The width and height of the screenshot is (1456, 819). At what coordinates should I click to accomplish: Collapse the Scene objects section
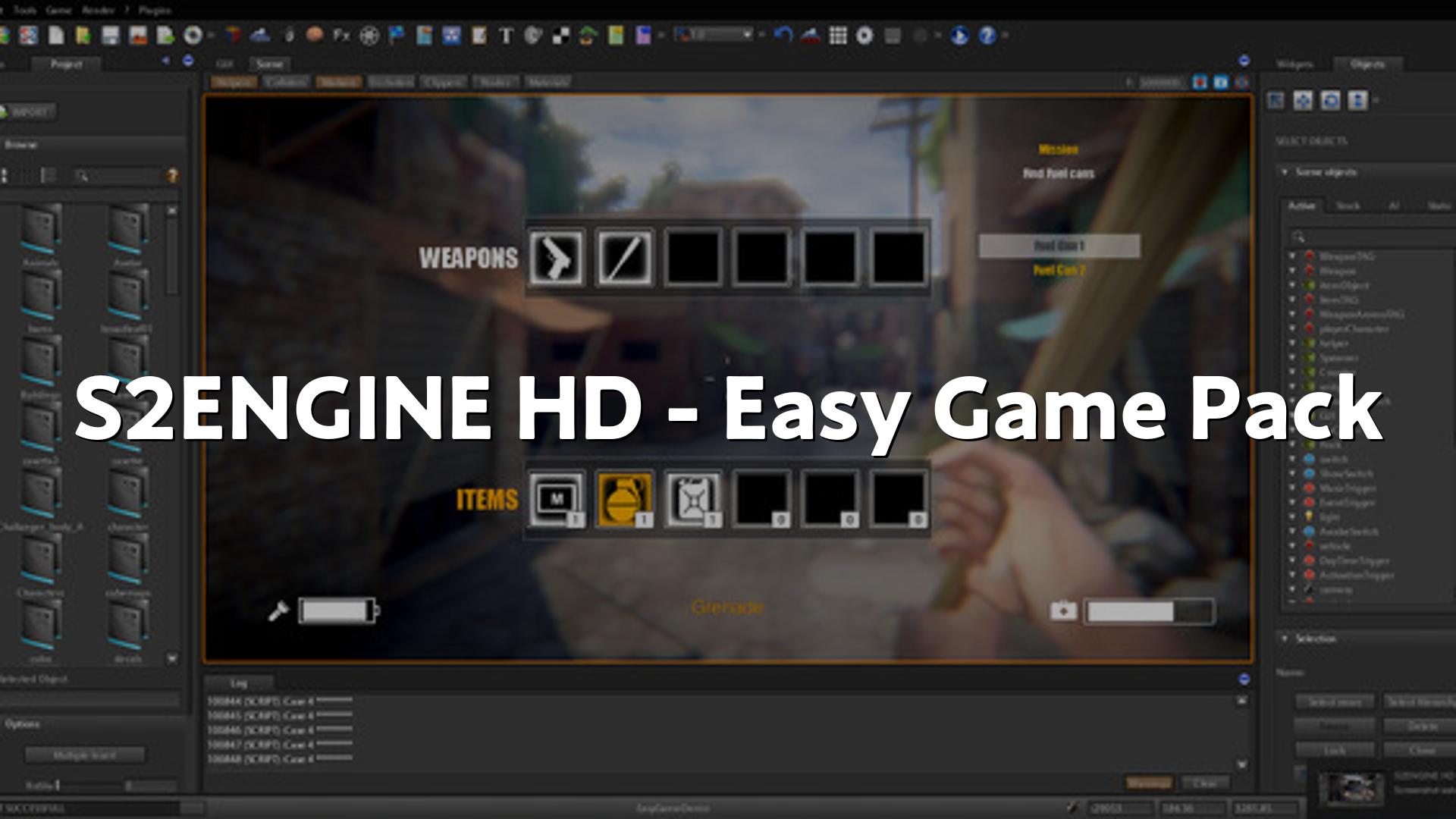coord(1285,172)
